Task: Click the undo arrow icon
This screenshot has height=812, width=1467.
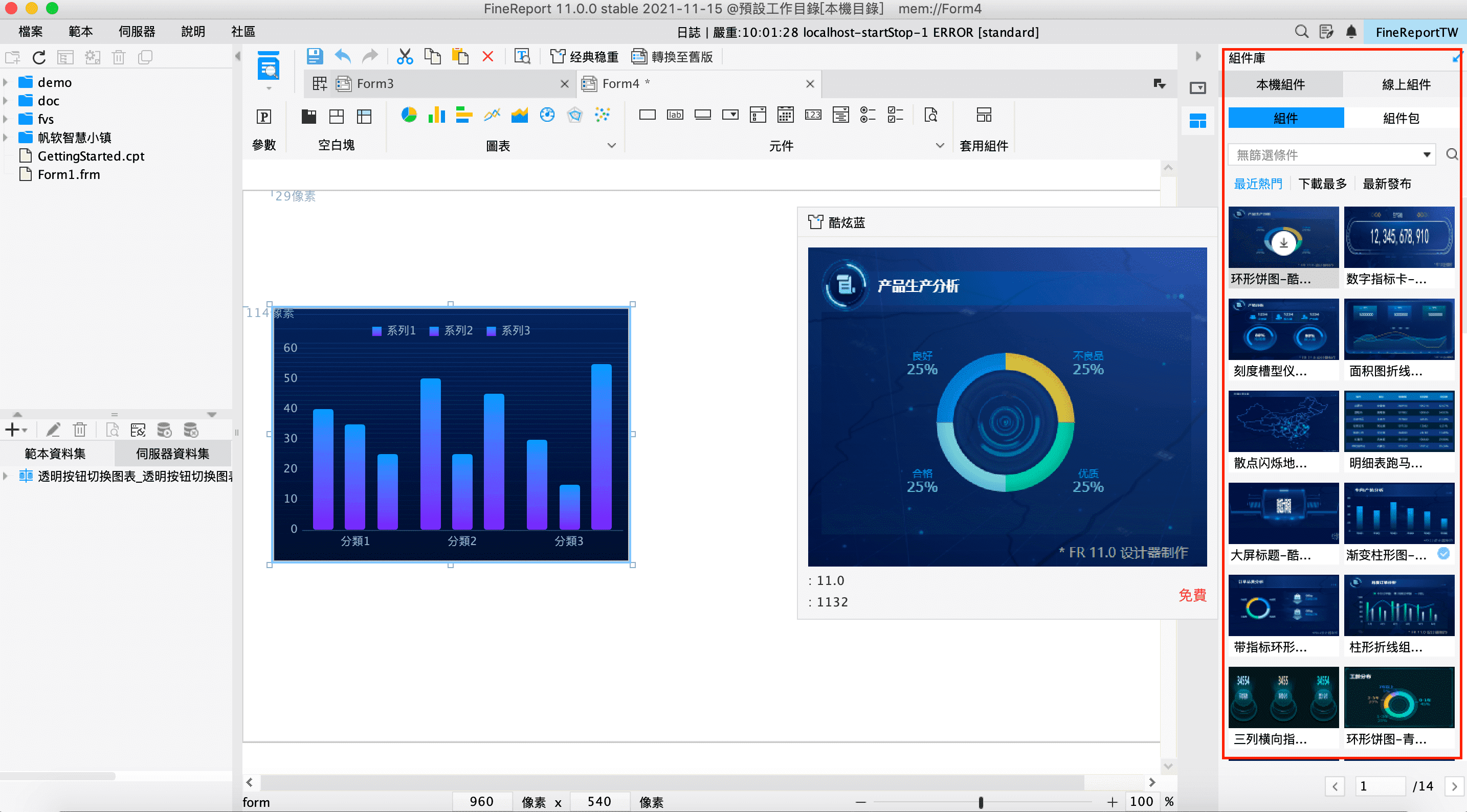Action: point(343,56)
